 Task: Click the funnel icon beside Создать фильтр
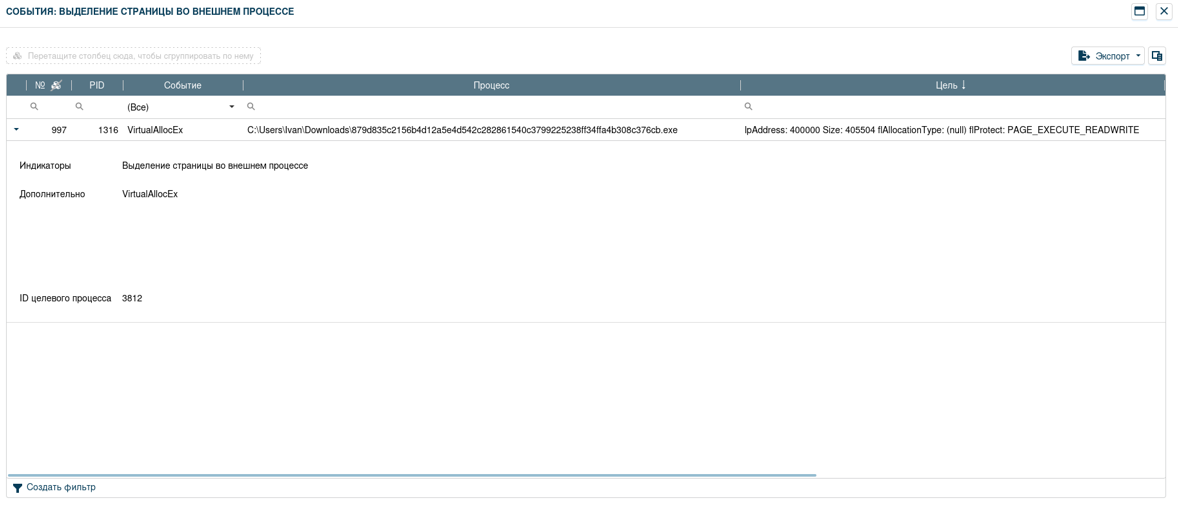click(17, 488)
